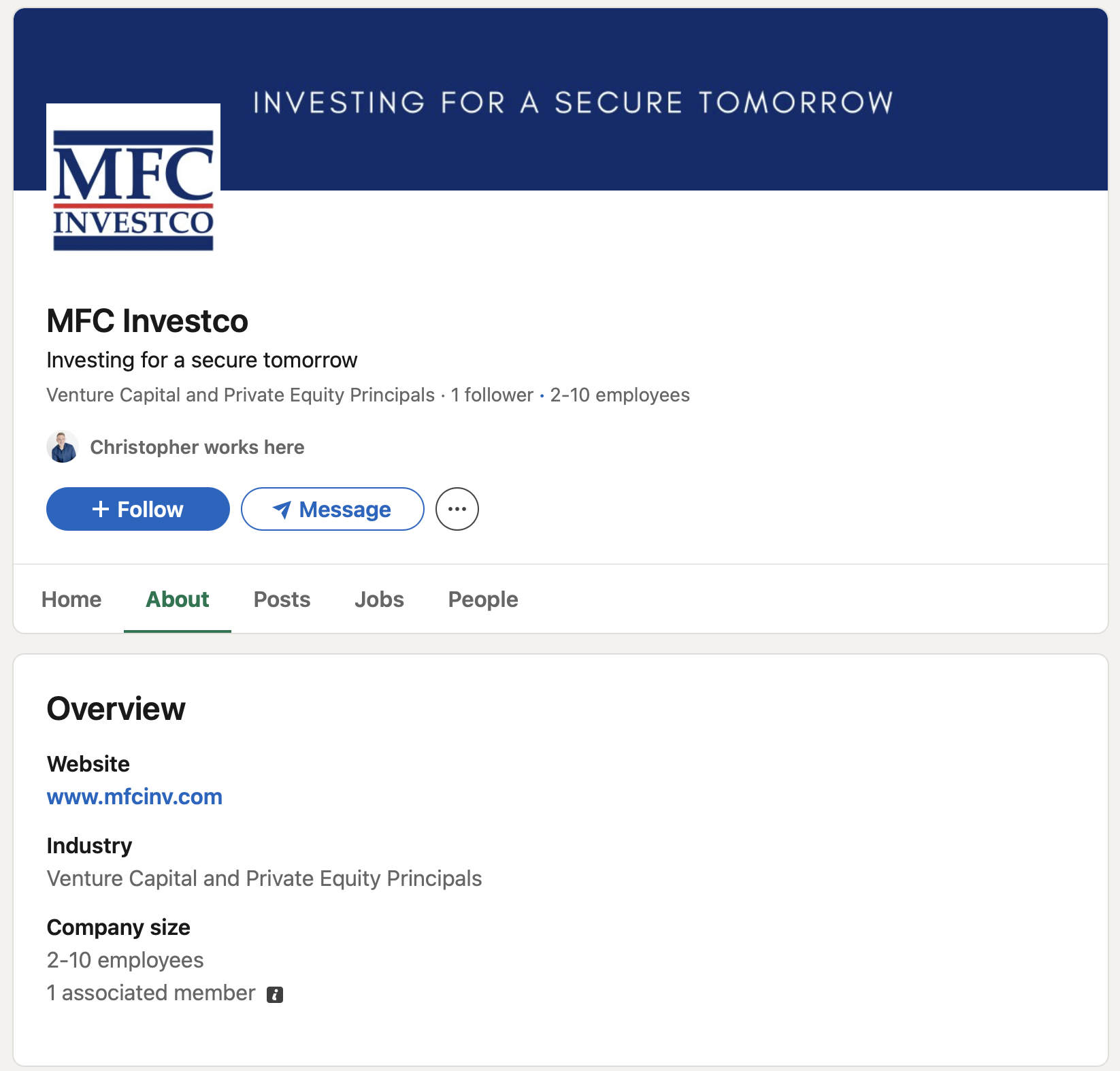Click the Message button

[332, 509]
